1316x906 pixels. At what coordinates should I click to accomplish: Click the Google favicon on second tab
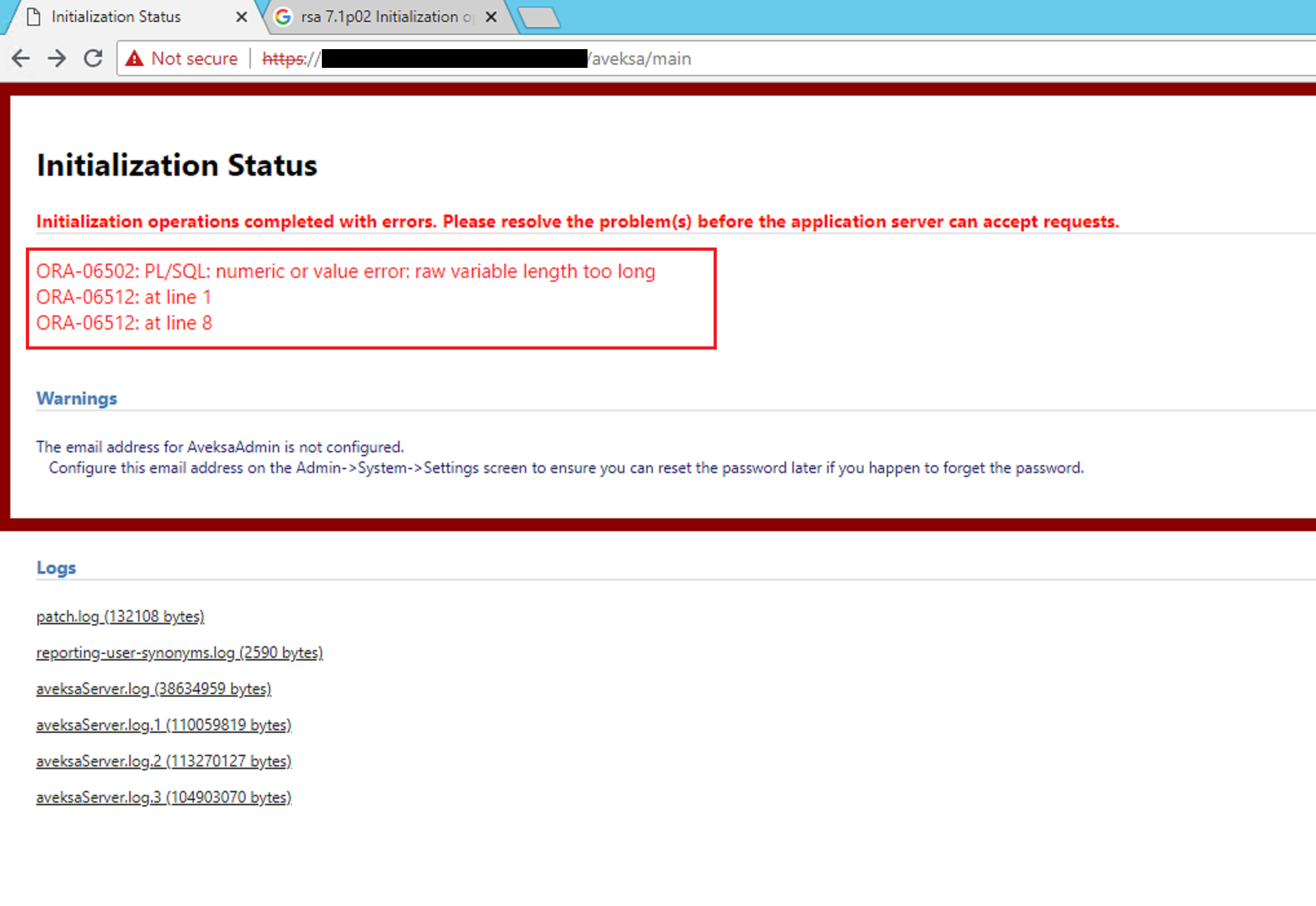click(x=282, y=17)
